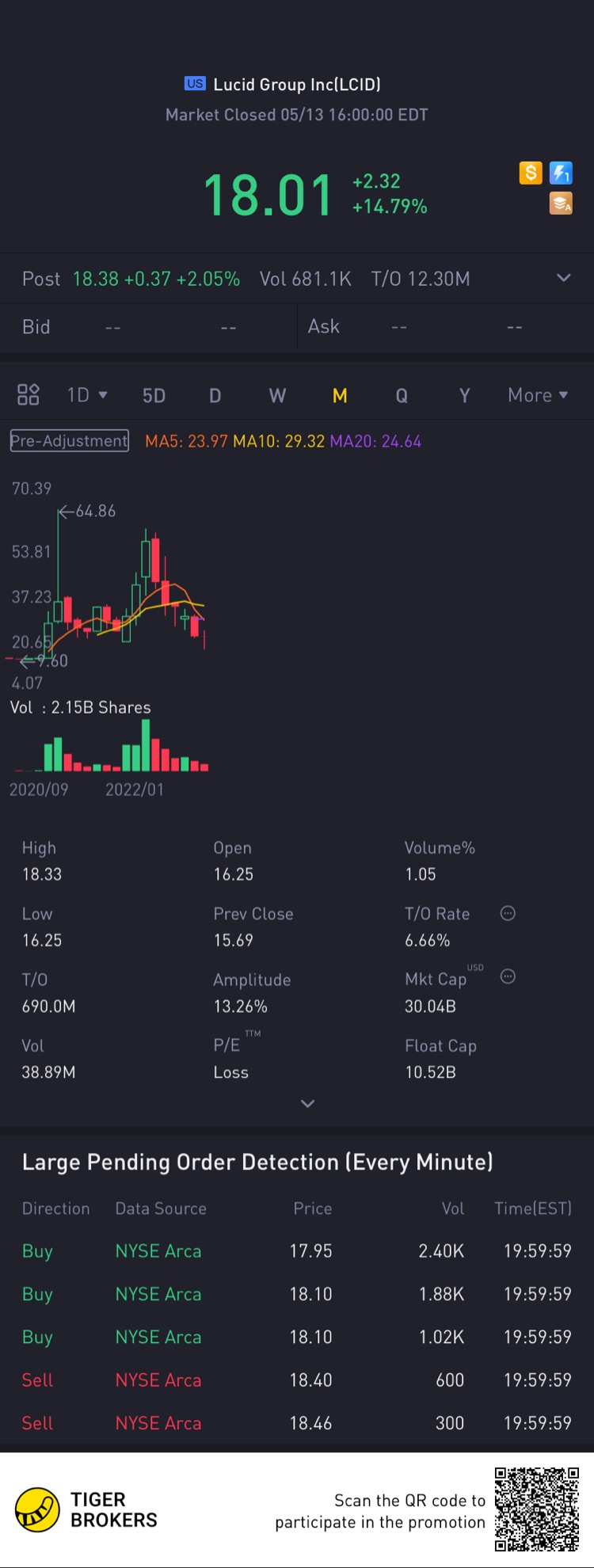Expand more stock statistics chevron
Image resolution: width=594 pixels, height=1568 pixels.
308,1103
